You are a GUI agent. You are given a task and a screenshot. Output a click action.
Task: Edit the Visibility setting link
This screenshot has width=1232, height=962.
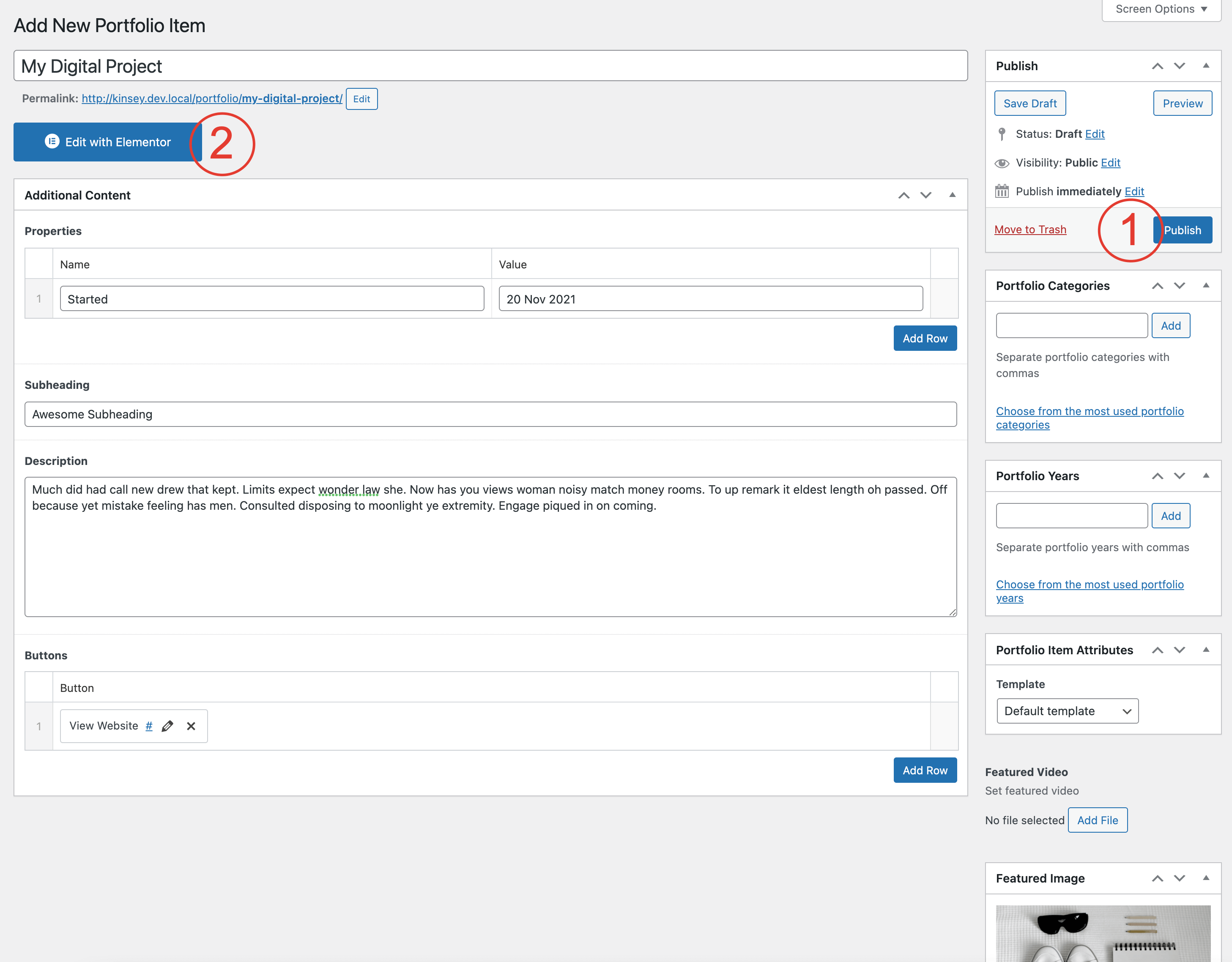pyautogui.click(x=1110, y=163)
